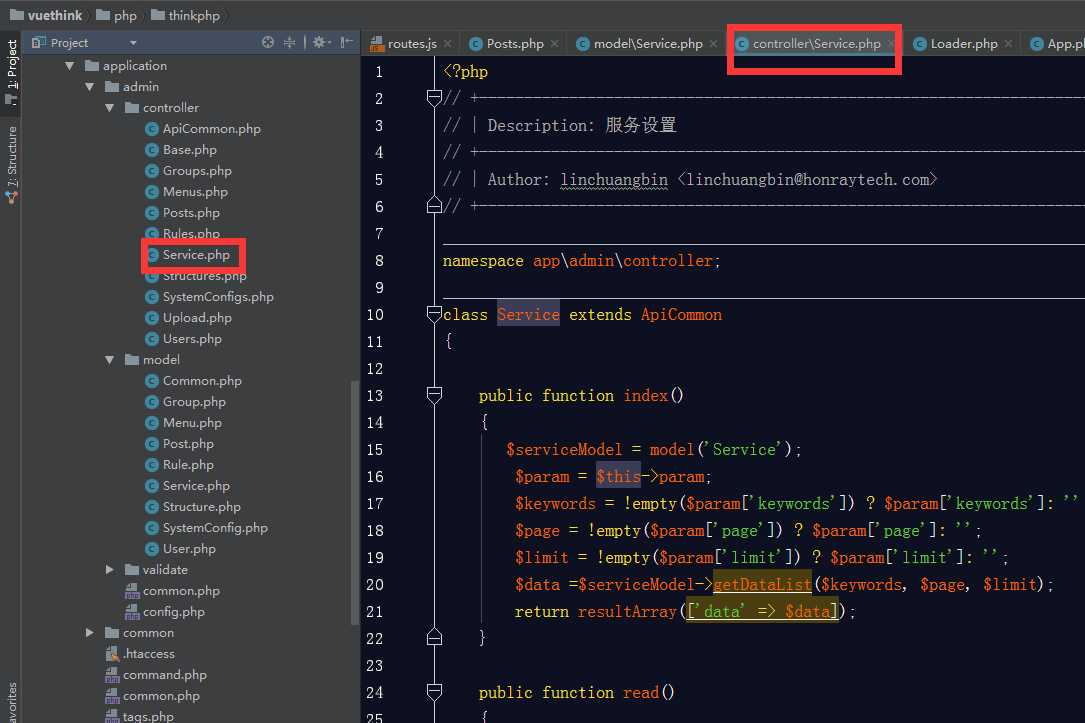Click the scroll-from-source target icon in Project panel
This screenshot has width=1085, height=723.
click(x=268, y=42)
